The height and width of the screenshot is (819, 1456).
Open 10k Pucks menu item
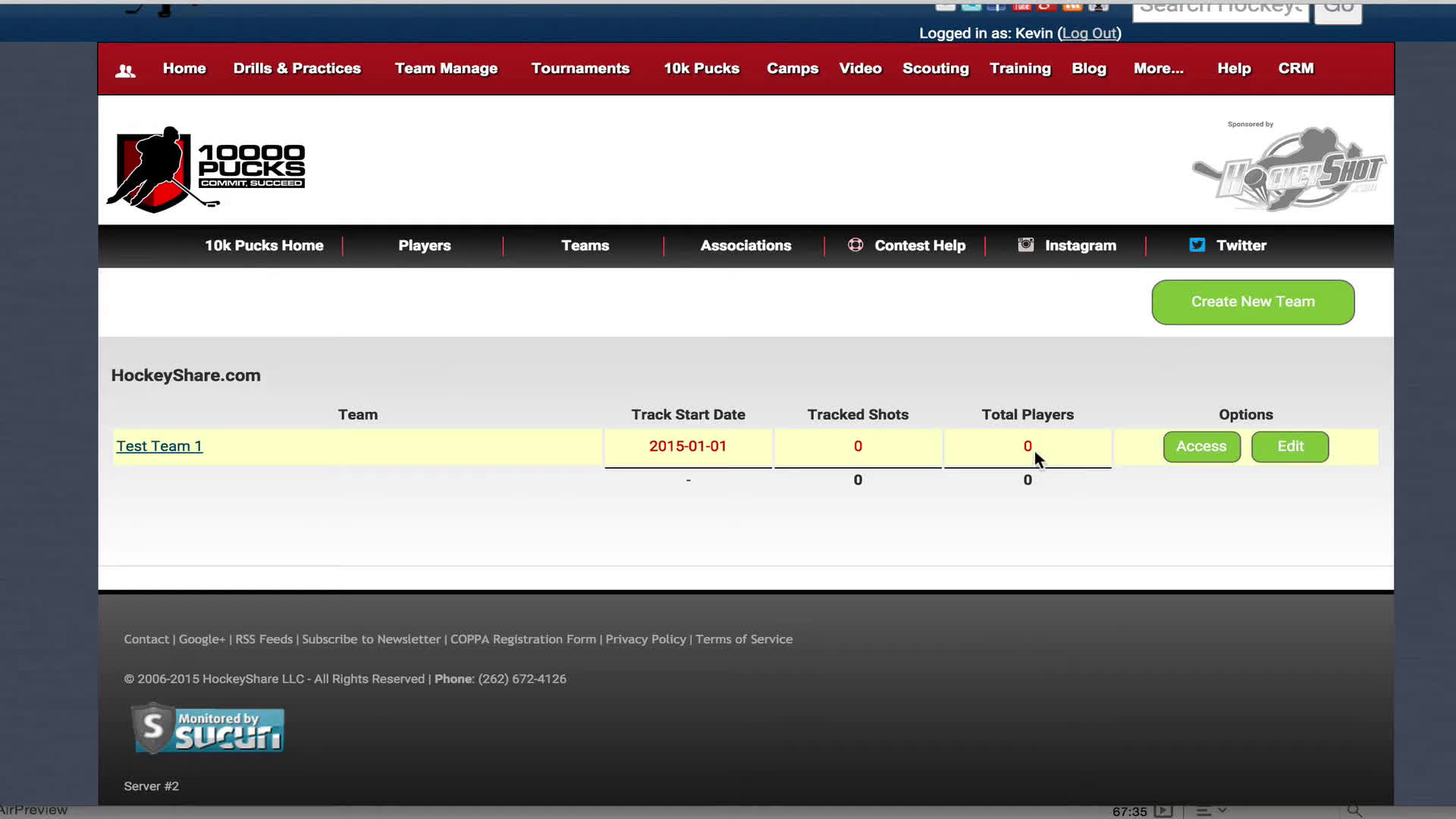click(701, 68)
